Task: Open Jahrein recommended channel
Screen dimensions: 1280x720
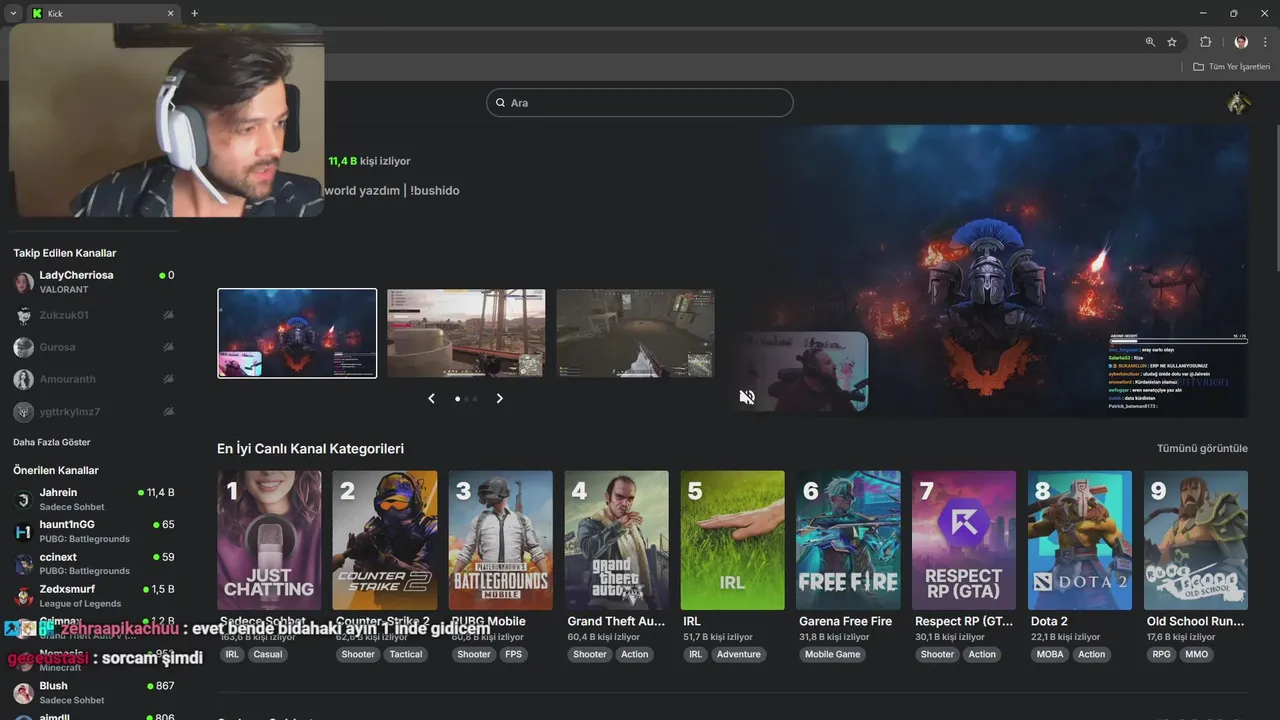Action: [94, 499]
